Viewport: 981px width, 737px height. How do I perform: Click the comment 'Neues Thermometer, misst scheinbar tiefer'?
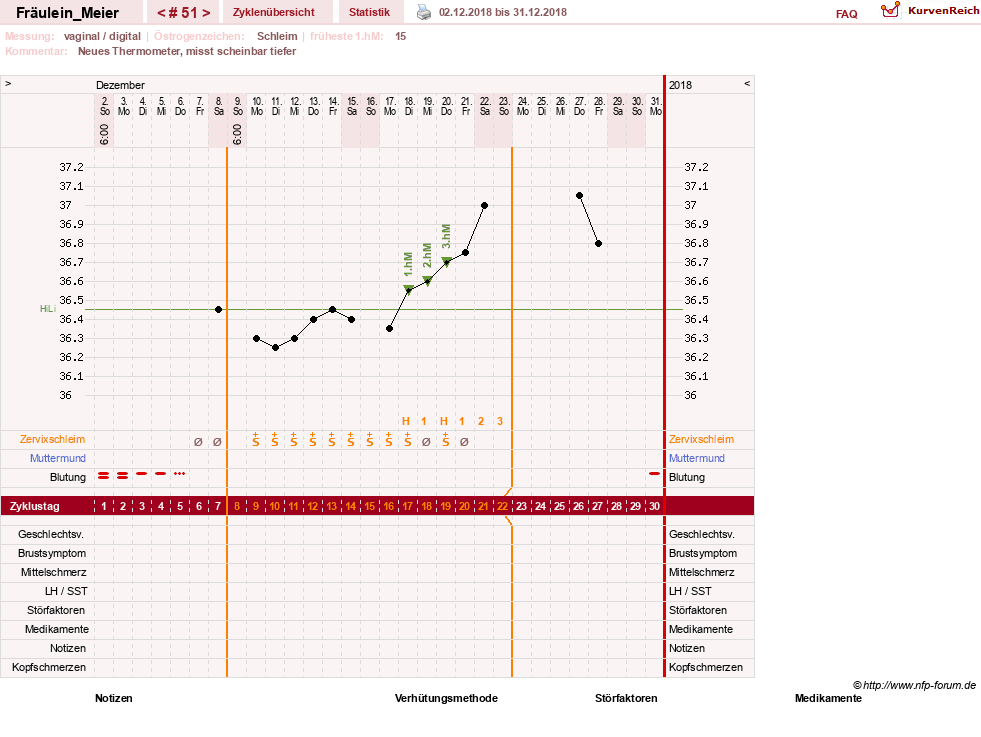pyautogui.click(x=187, y=51)
